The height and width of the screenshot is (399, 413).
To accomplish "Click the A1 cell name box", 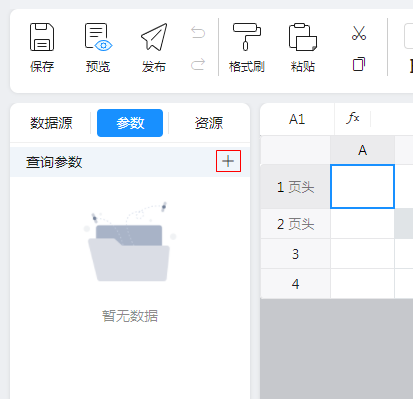I will pyautogui.click(x=297, y=119).
